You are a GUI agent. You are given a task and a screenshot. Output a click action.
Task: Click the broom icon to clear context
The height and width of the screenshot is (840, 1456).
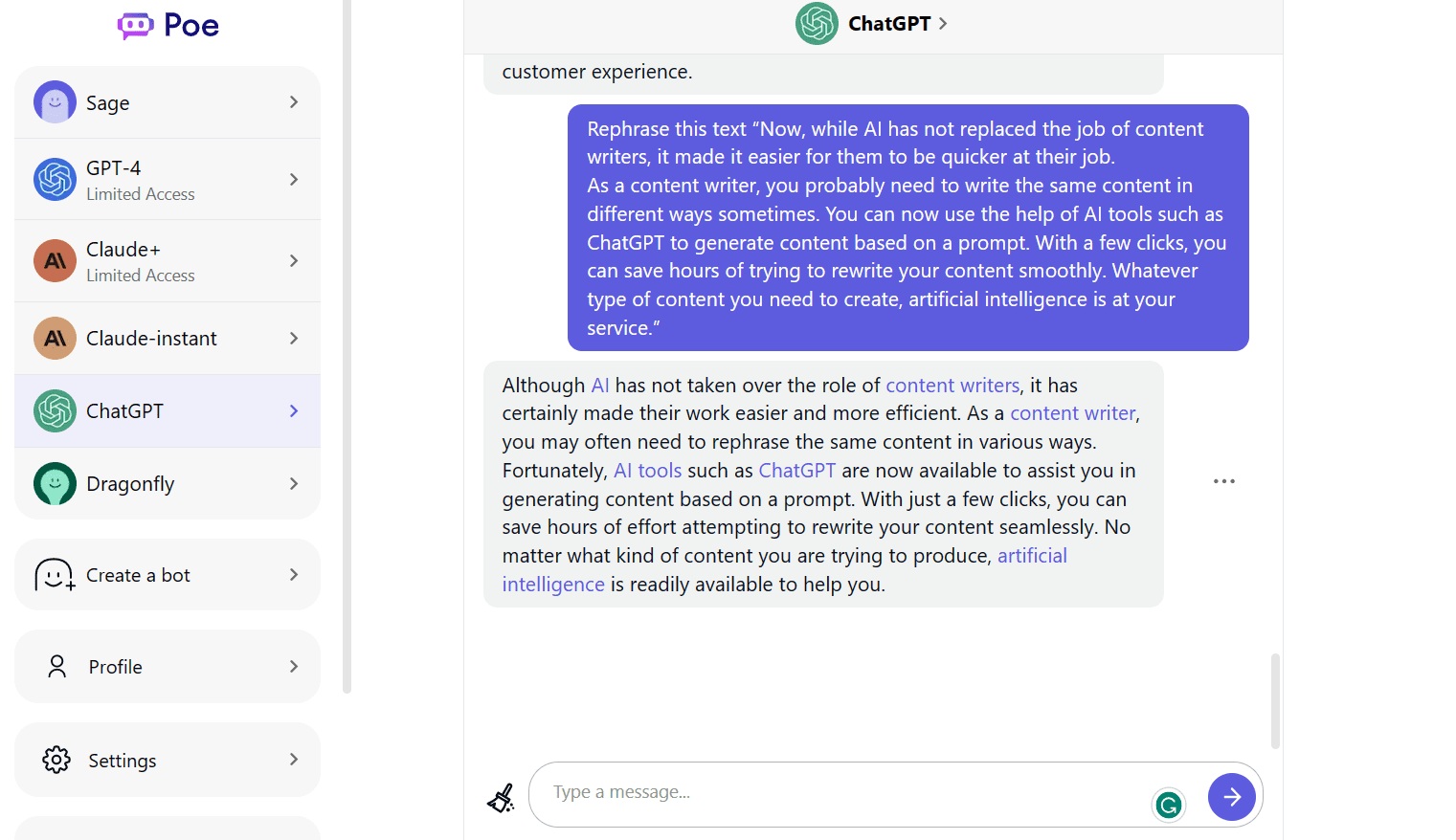(x=502, y=796)
